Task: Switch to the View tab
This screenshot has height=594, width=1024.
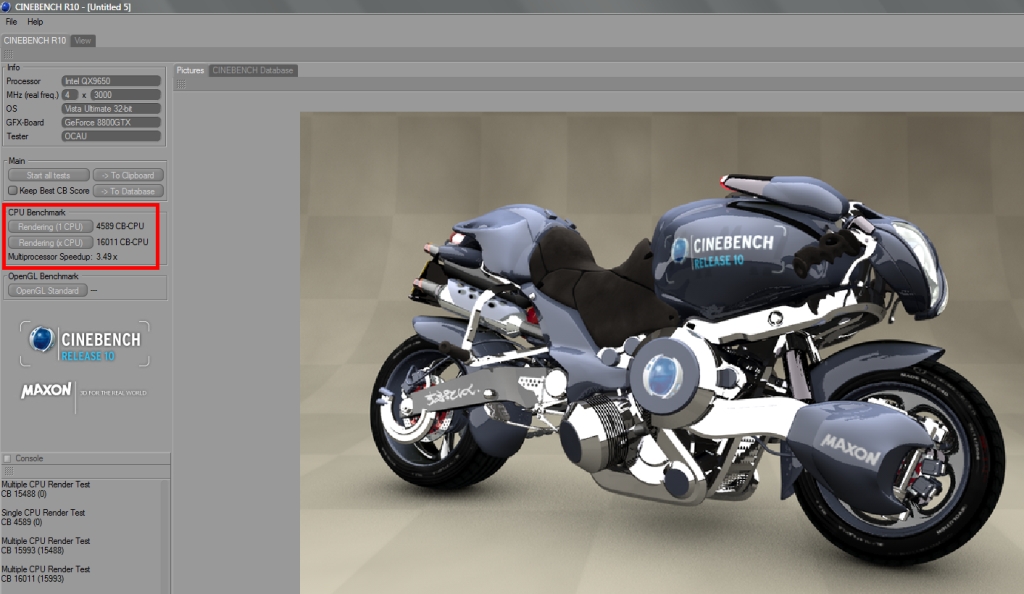Action: pos(82,40)
